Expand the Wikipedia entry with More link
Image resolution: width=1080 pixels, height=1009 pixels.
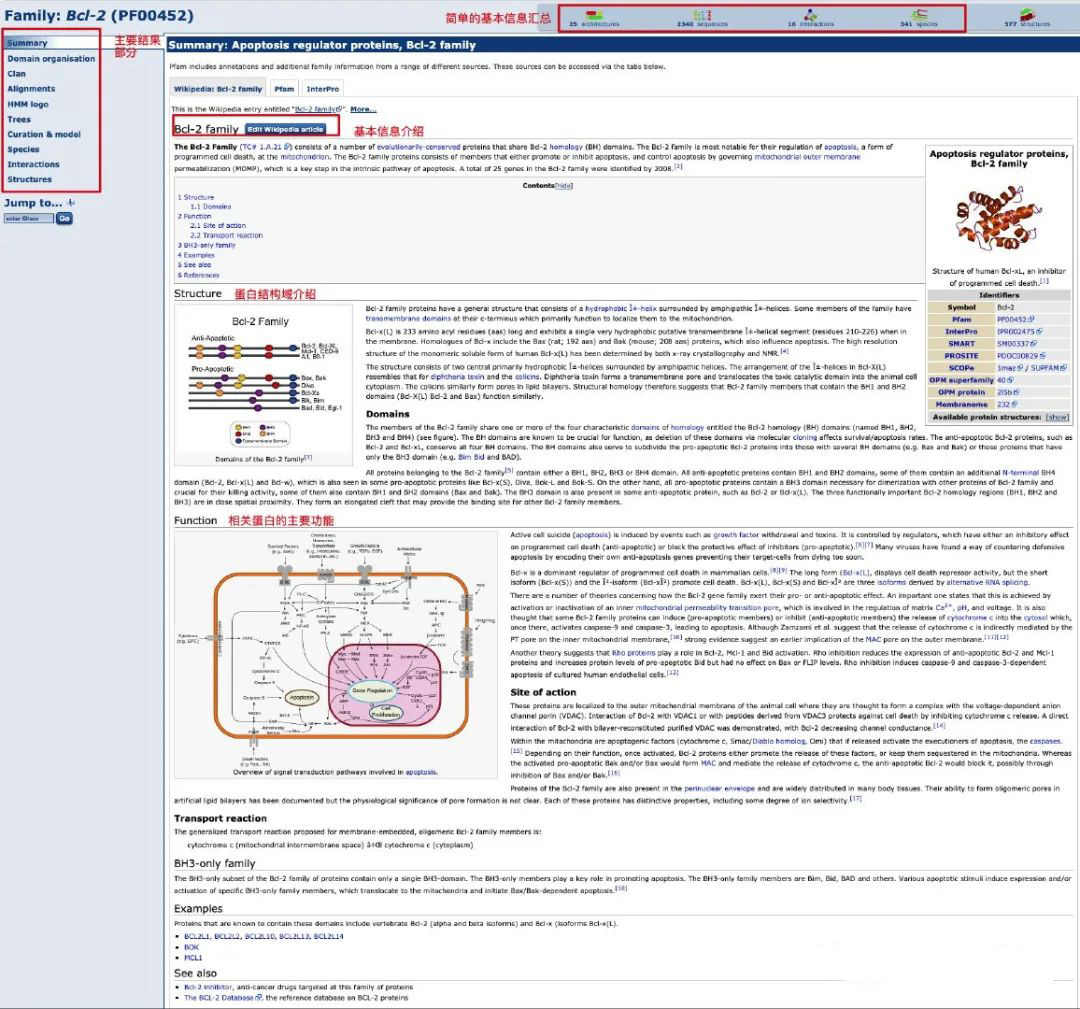click(x=363, y=109)
